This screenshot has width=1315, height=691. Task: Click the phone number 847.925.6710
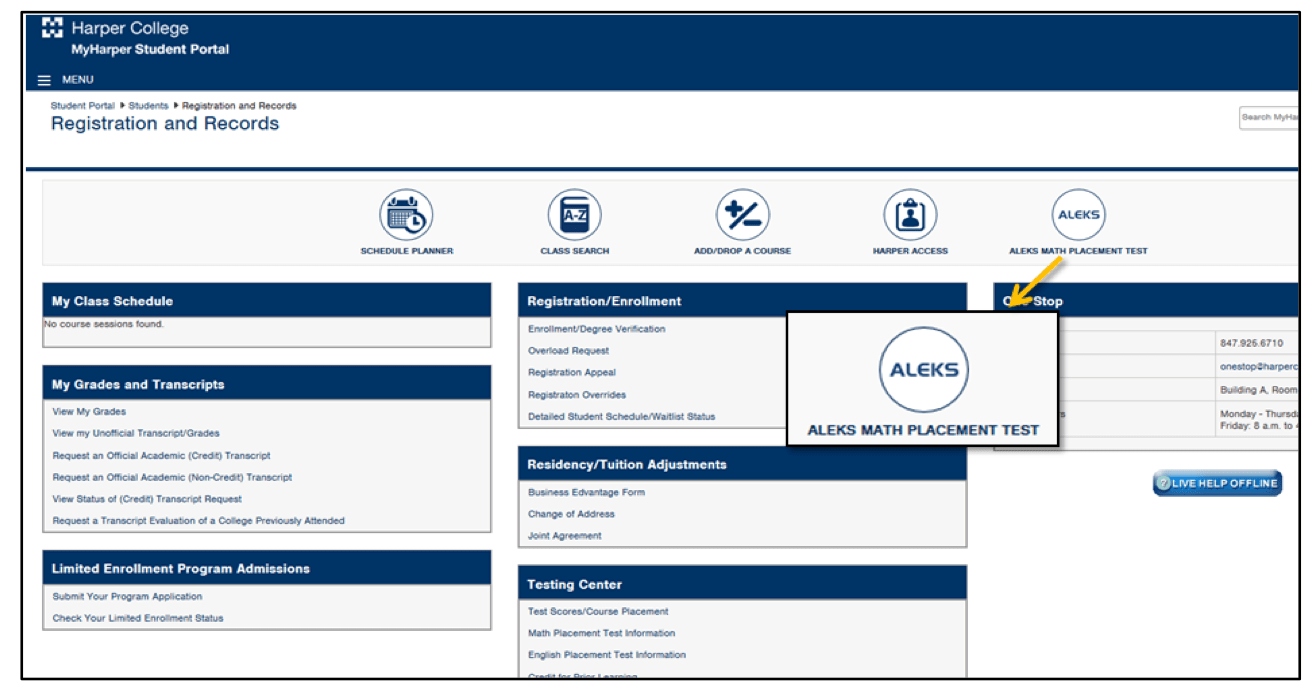[1251, 343]
